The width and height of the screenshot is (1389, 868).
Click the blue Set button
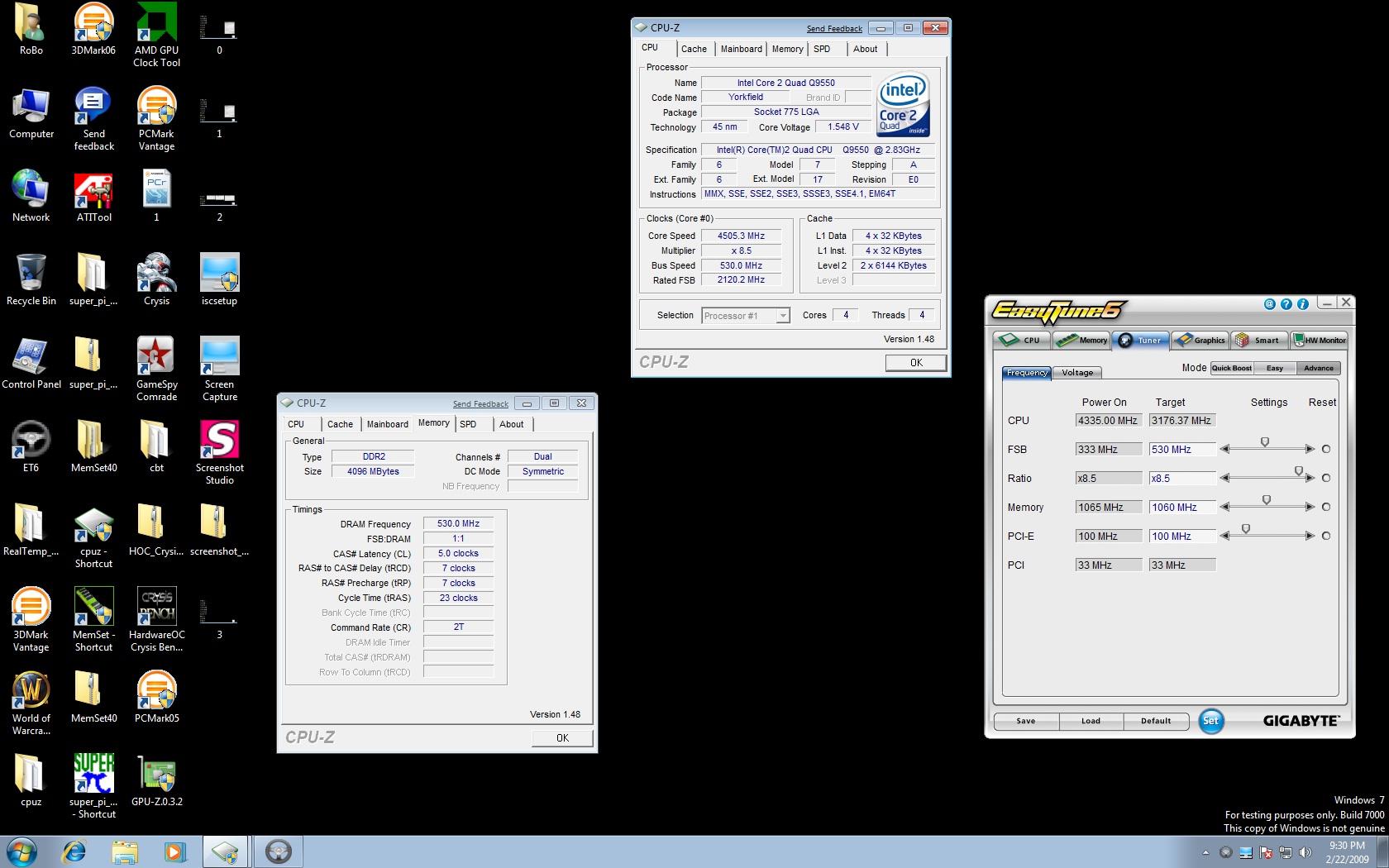1210,720
